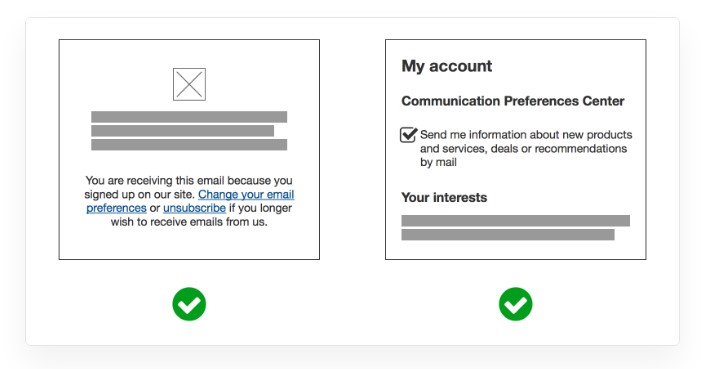Image resolution: width=717 pixels, height=369 pixels.
Task: Open the Change your email preferences link
Action: point(190,201)
